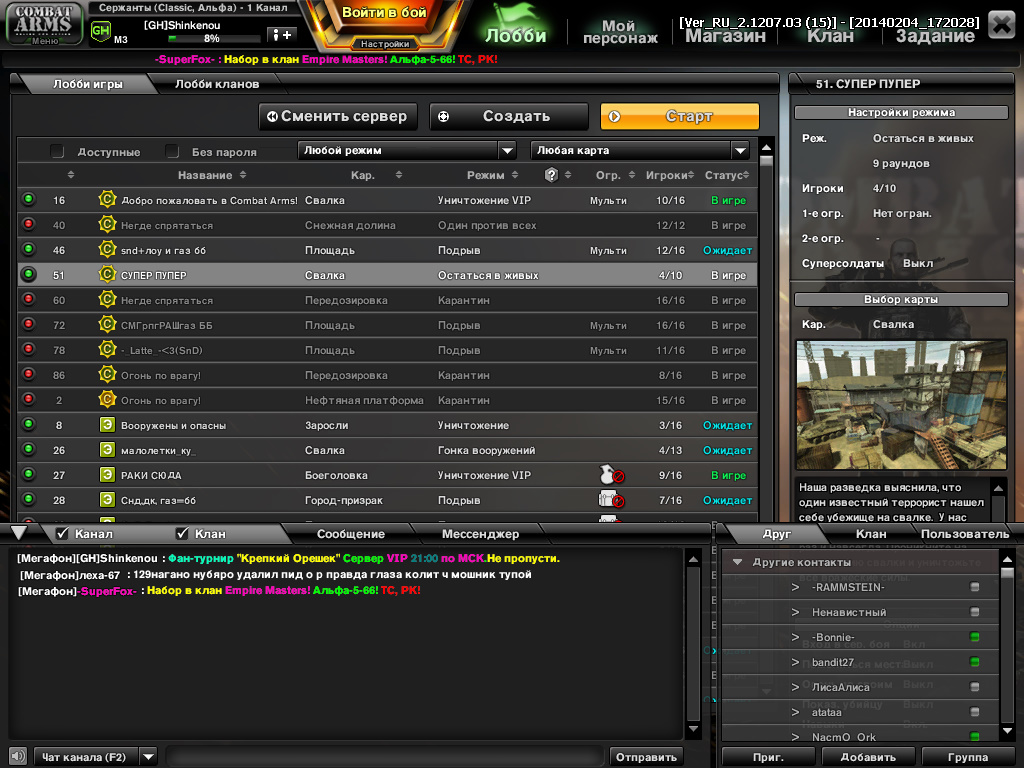Click the player info plus icon
Image resolution: width=1024 pixels, height=768 pixels.
tap(282, 35)
